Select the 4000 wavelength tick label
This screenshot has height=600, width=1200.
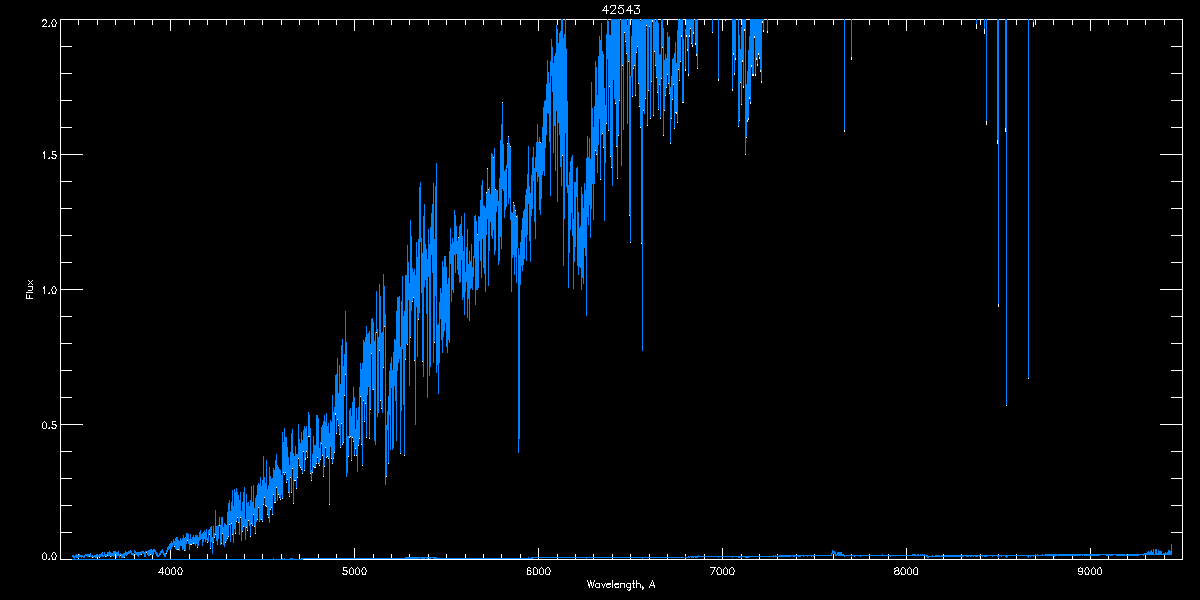(x=171, y=572)
